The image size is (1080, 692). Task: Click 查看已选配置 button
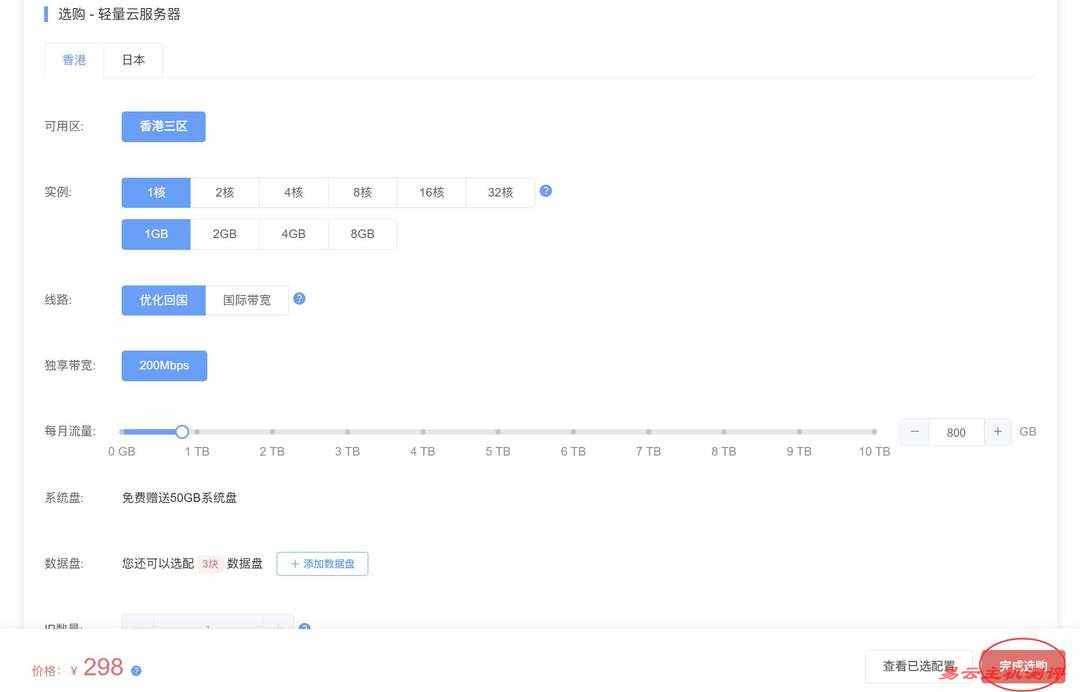[918, 666]
